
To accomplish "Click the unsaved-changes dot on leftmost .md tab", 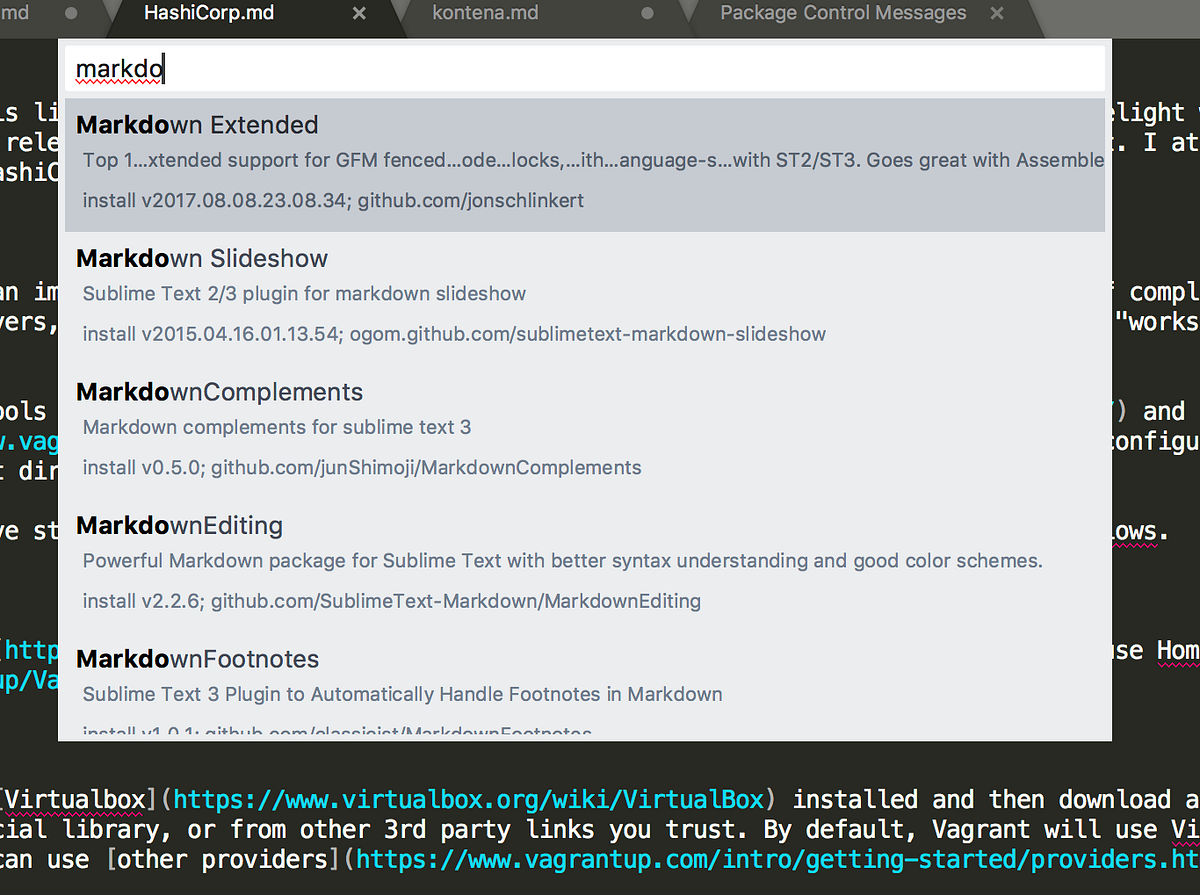I will (x=69, y=13).
